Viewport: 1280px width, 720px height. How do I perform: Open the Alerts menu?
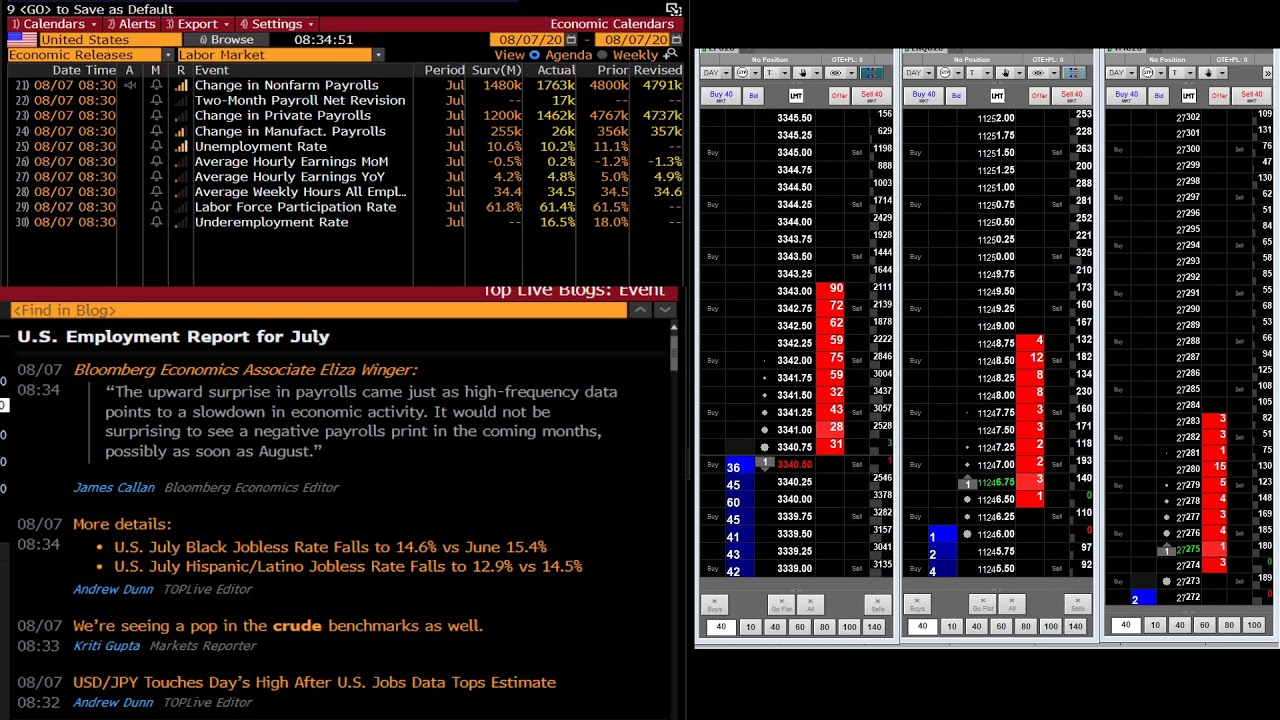tap(132, 24)
